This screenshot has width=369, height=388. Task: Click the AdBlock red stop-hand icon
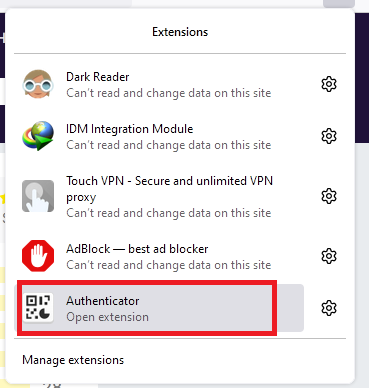pos(38,256)
